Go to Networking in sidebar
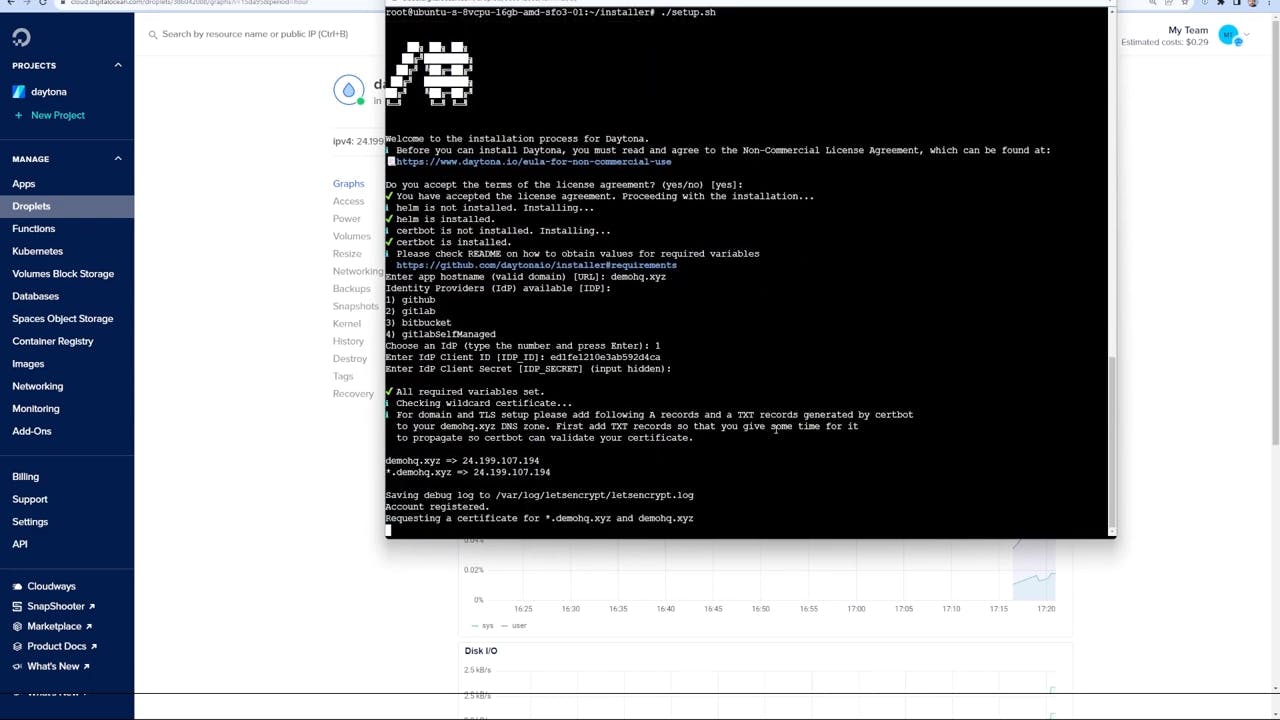This screenshot has height=720, width=1280. [x=38, y=386]
